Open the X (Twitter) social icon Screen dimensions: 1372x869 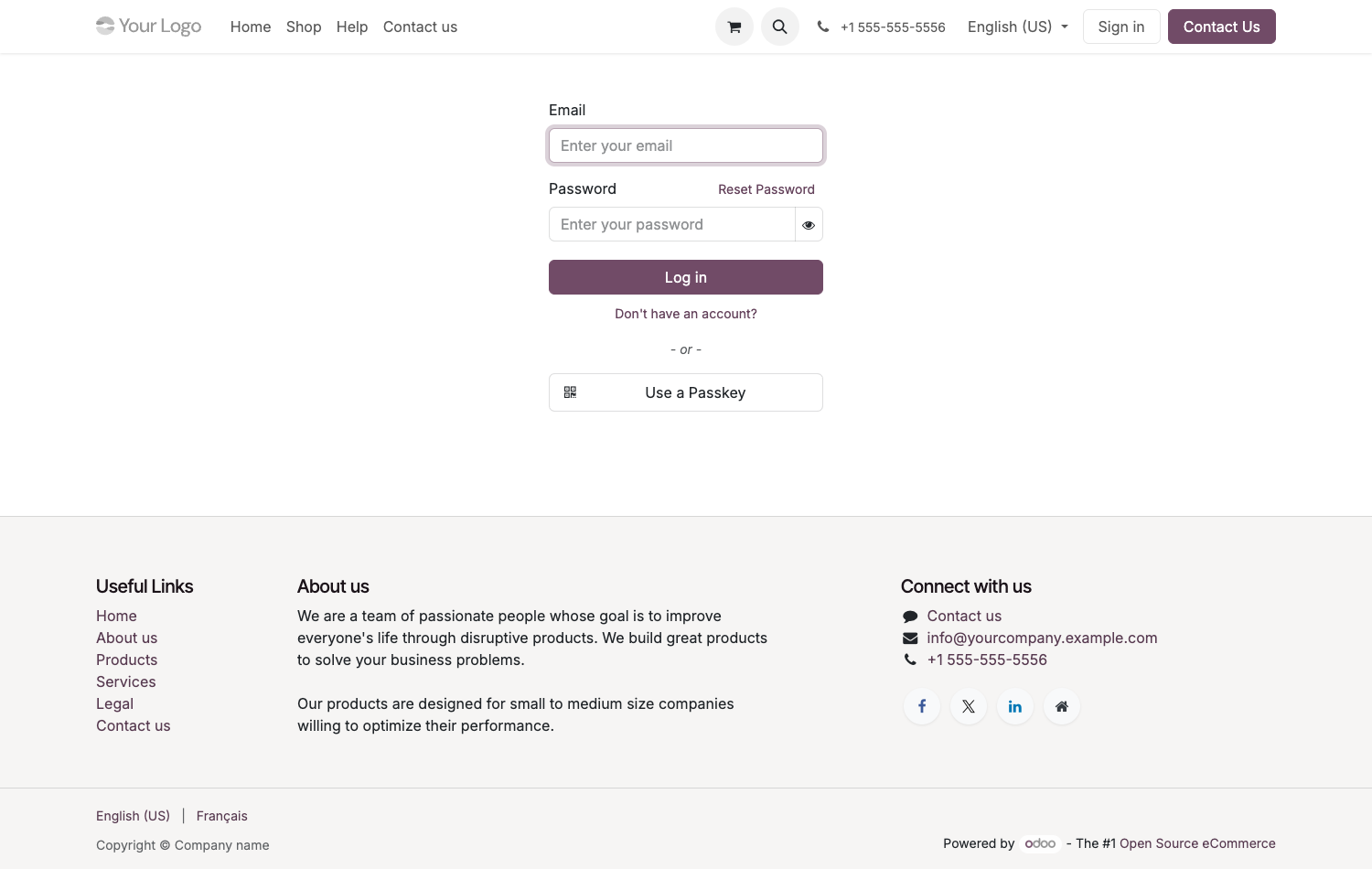969,706
